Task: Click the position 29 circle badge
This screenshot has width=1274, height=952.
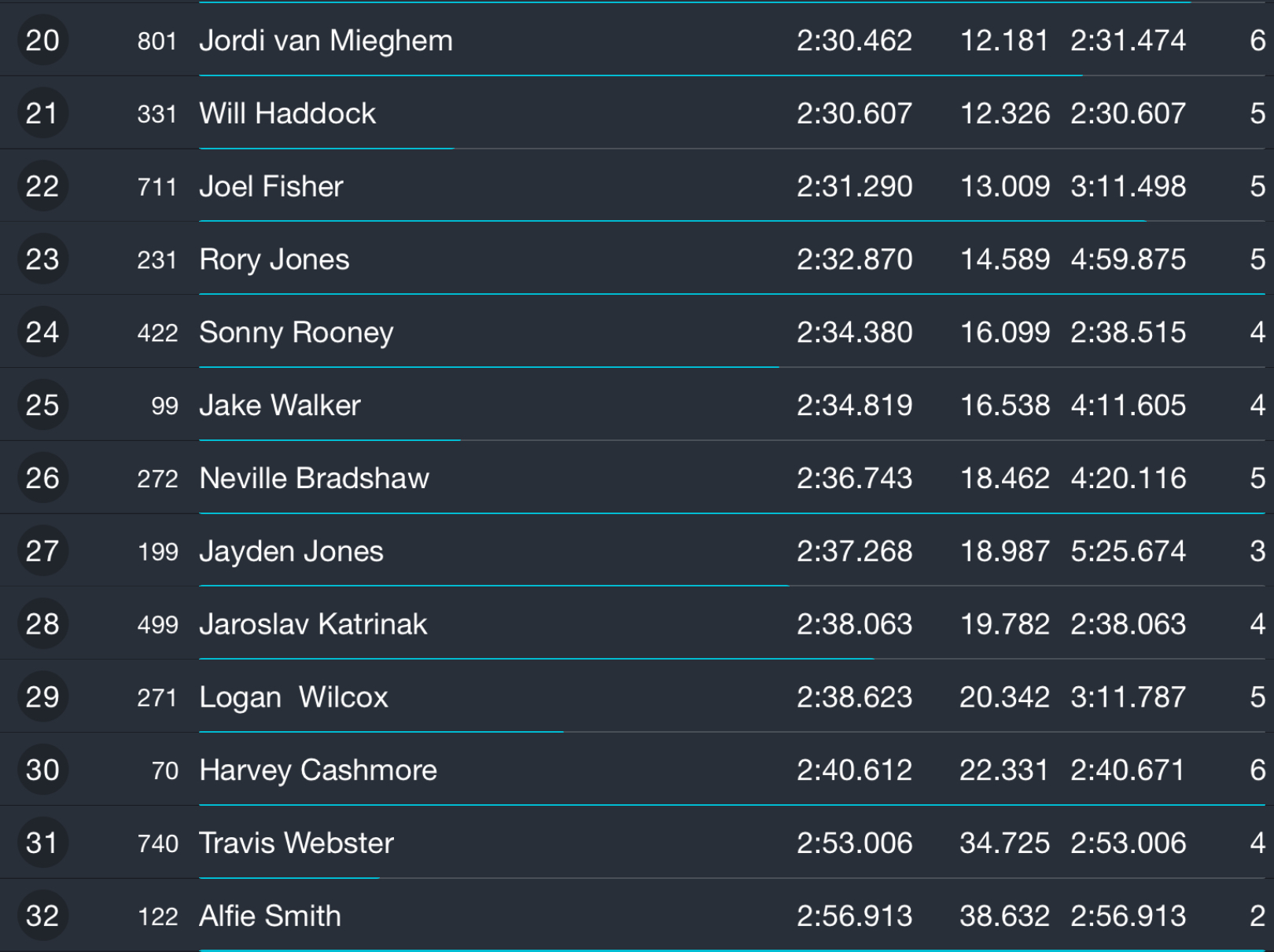Action: tap(42, 697)
